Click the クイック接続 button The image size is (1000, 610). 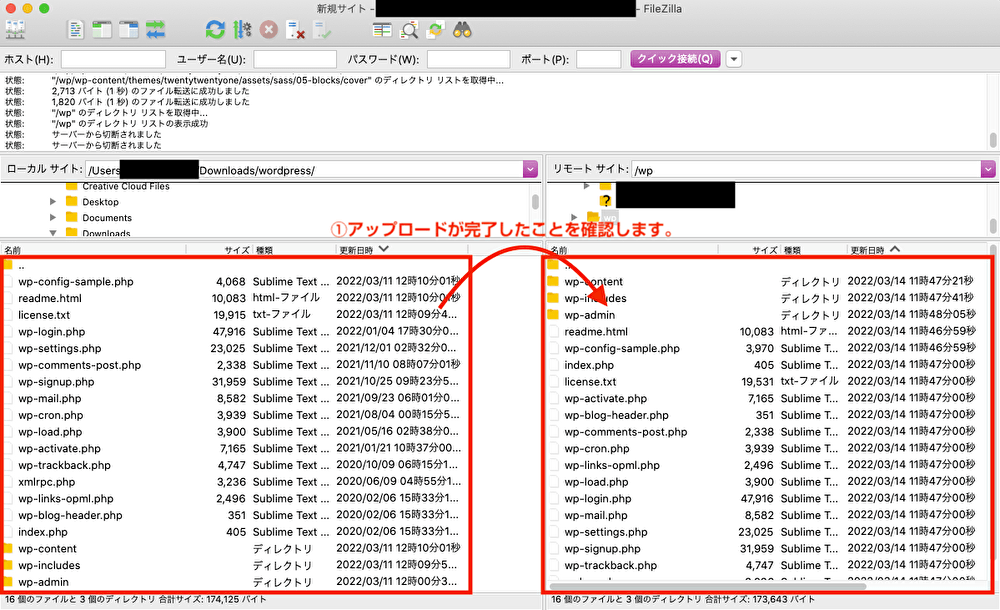click(675, 59)
